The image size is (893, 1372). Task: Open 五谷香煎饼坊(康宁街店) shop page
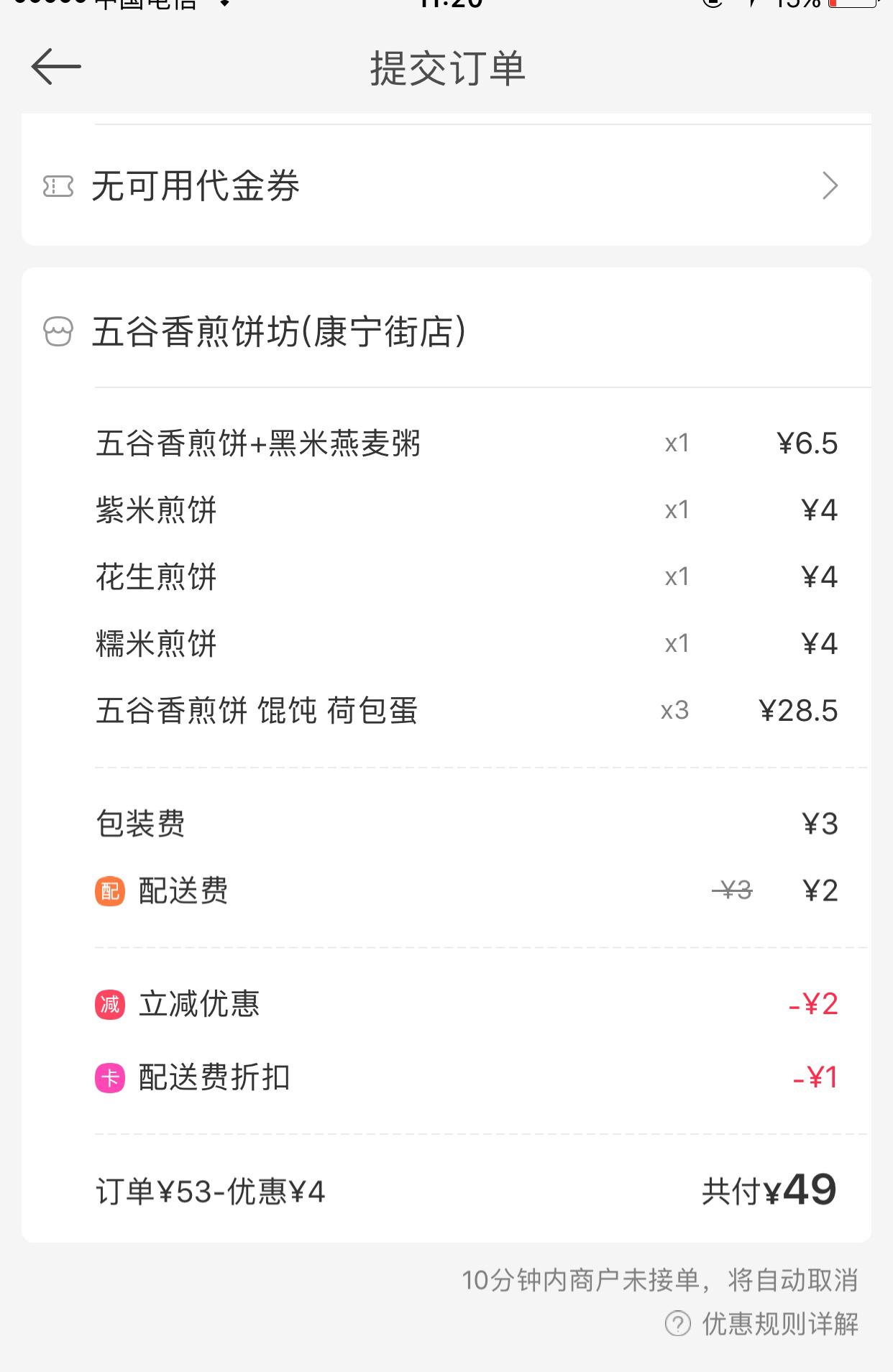[x=279, y=332]
